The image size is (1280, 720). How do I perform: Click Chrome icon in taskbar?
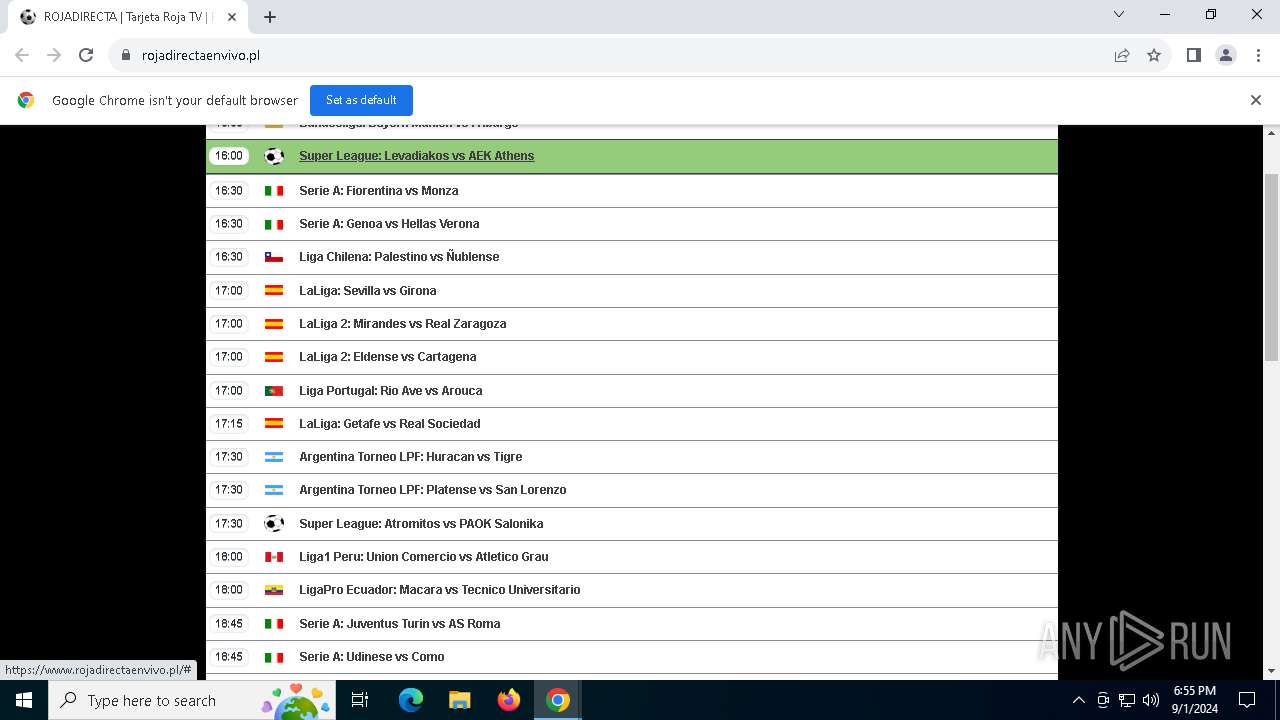[x=558, y=700]
